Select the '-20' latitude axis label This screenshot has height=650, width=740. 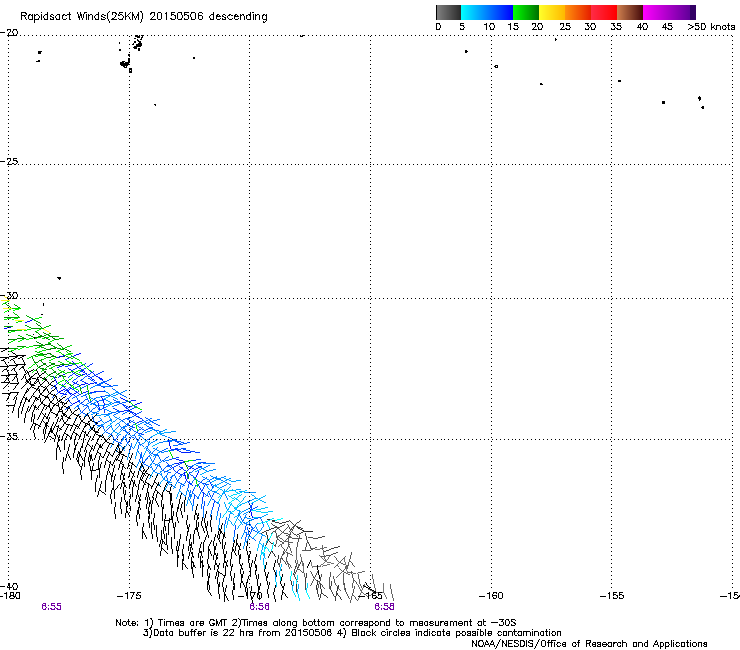[x=9, y=33]
